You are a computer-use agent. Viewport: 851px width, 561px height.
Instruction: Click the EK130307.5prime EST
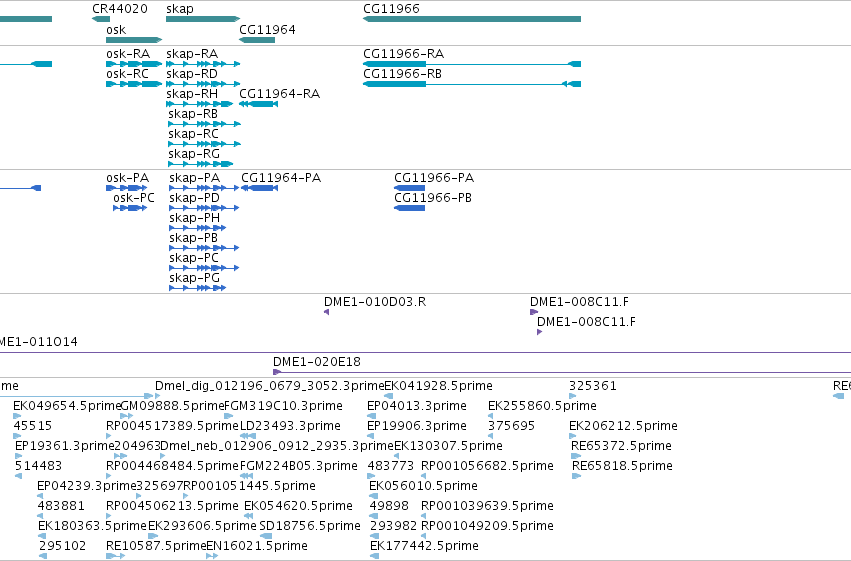pos(397,456)
